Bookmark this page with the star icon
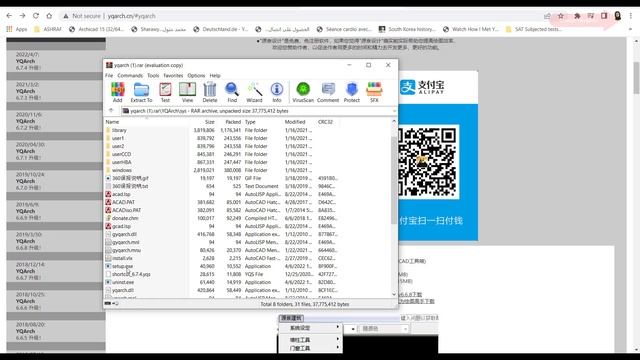The height and width of the screenshot is (360, 640). [x=561, y=16]
